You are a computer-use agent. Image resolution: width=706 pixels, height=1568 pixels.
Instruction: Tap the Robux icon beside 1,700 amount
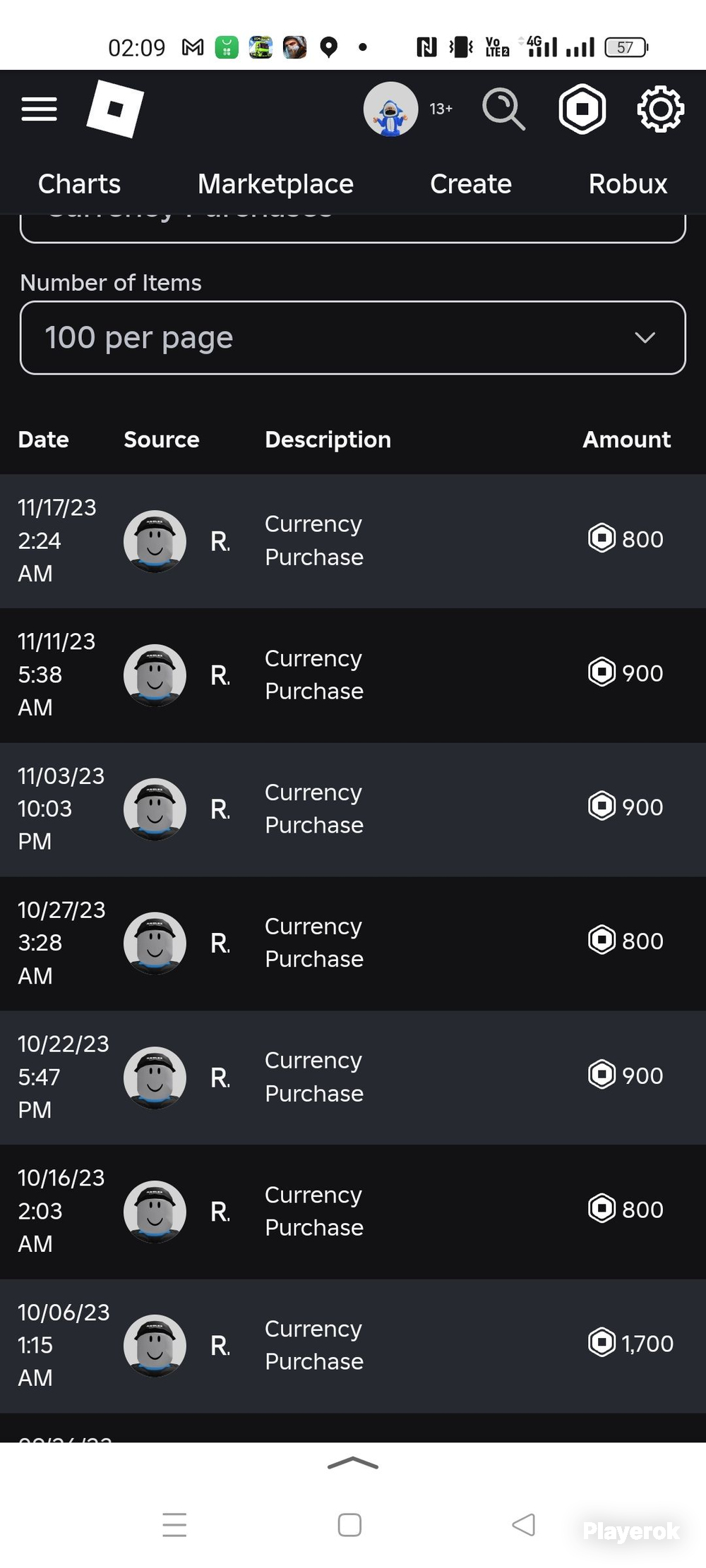click(602, 1343)
